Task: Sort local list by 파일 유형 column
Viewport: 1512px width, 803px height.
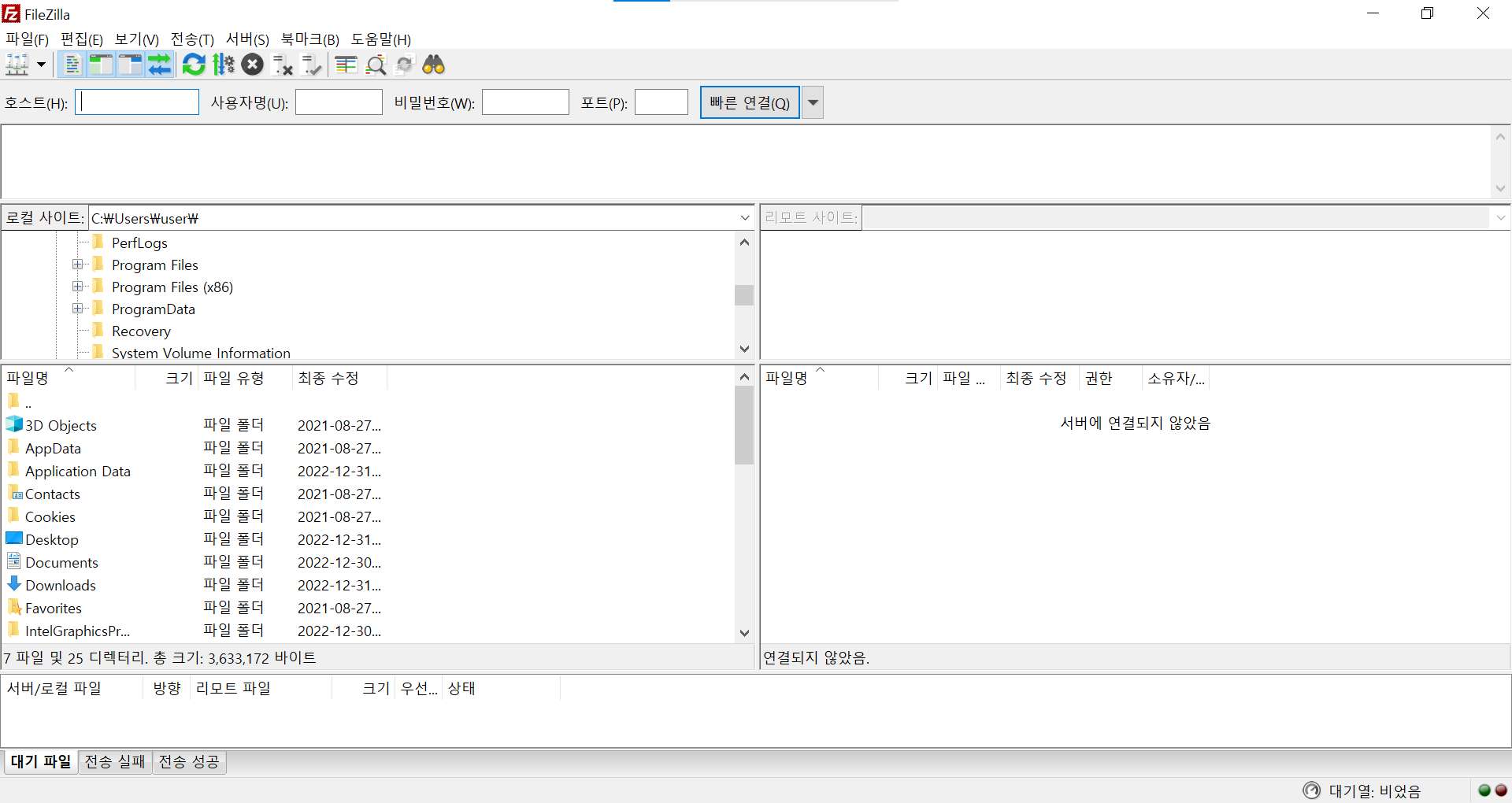Action: [245, 378]
